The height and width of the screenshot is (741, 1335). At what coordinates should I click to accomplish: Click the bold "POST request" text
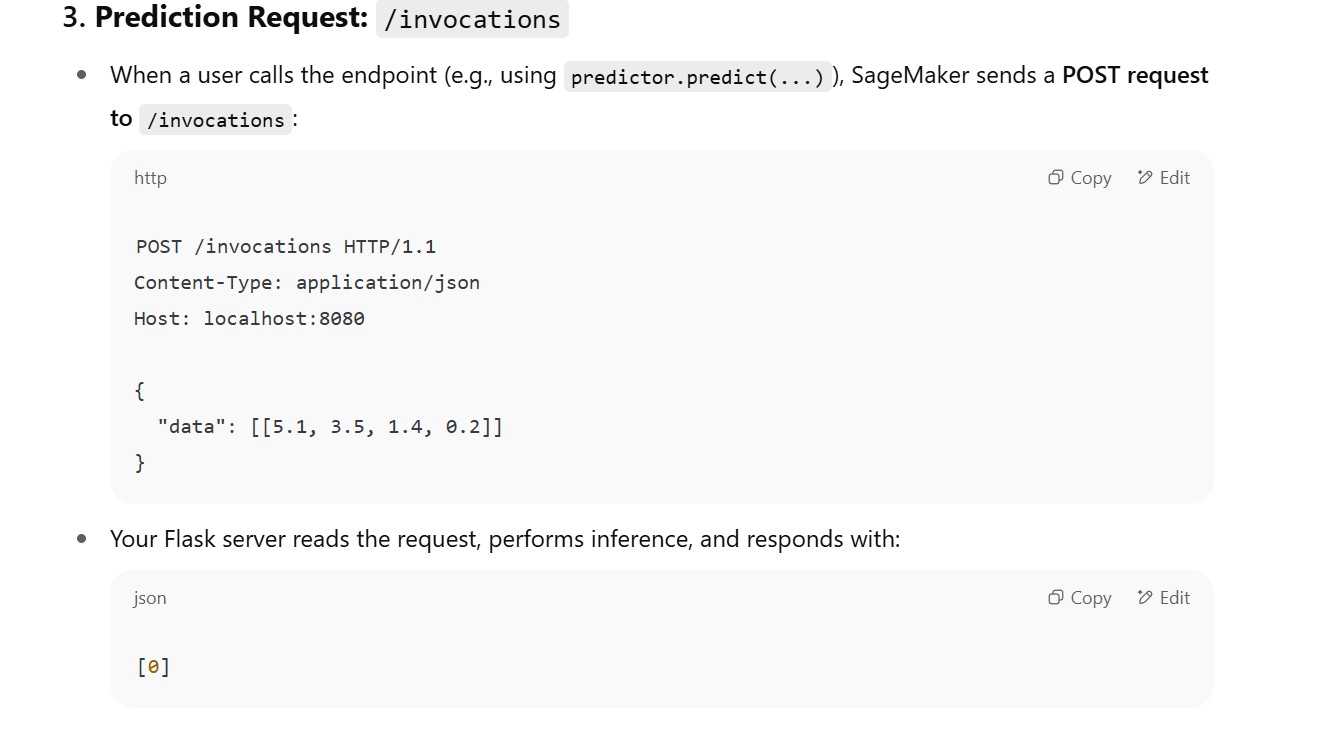(1135, 75)
